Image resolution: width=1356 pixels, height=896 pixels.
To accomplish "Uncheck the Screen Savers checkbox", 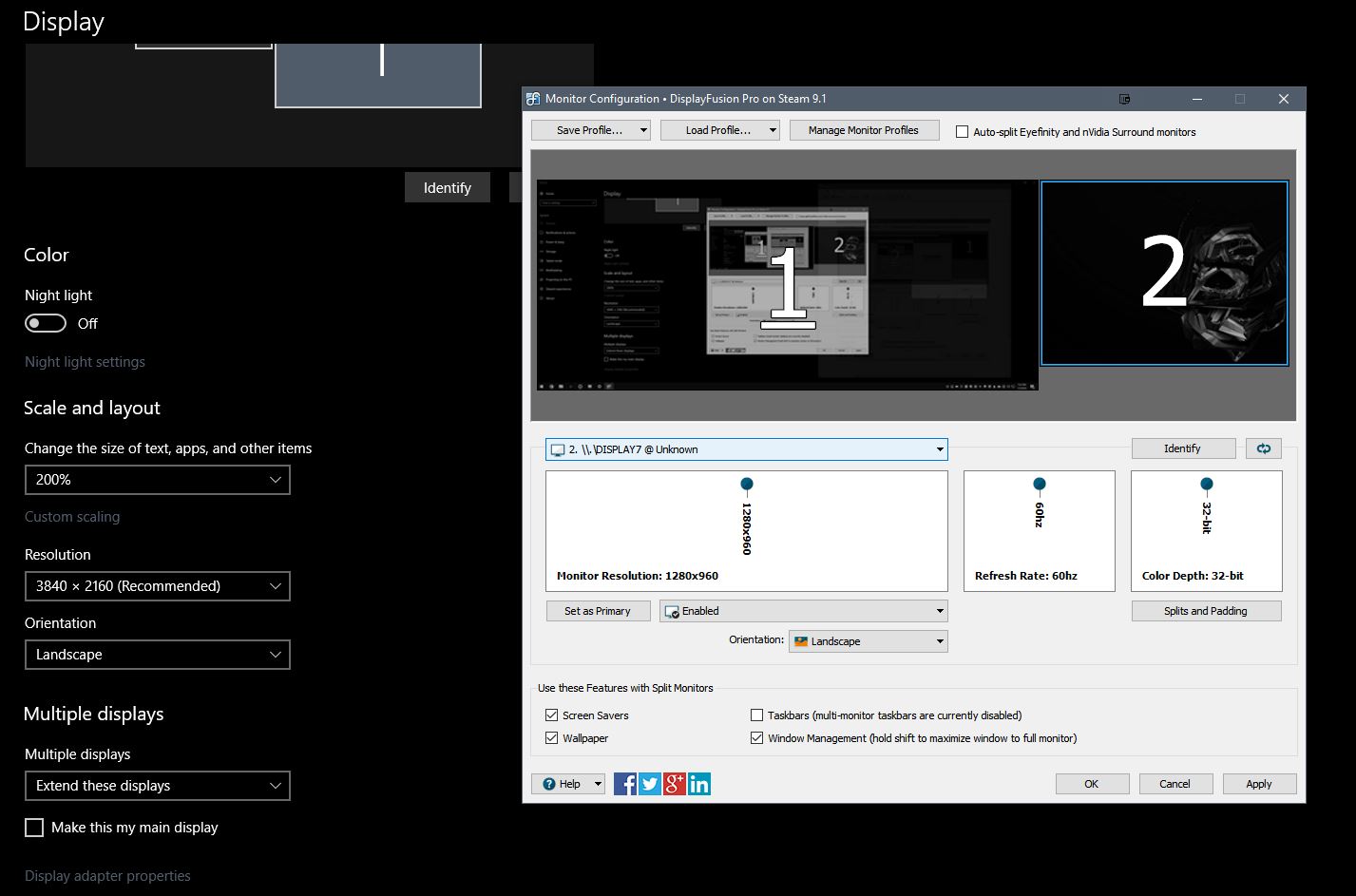I will click(x=551, y=715).
